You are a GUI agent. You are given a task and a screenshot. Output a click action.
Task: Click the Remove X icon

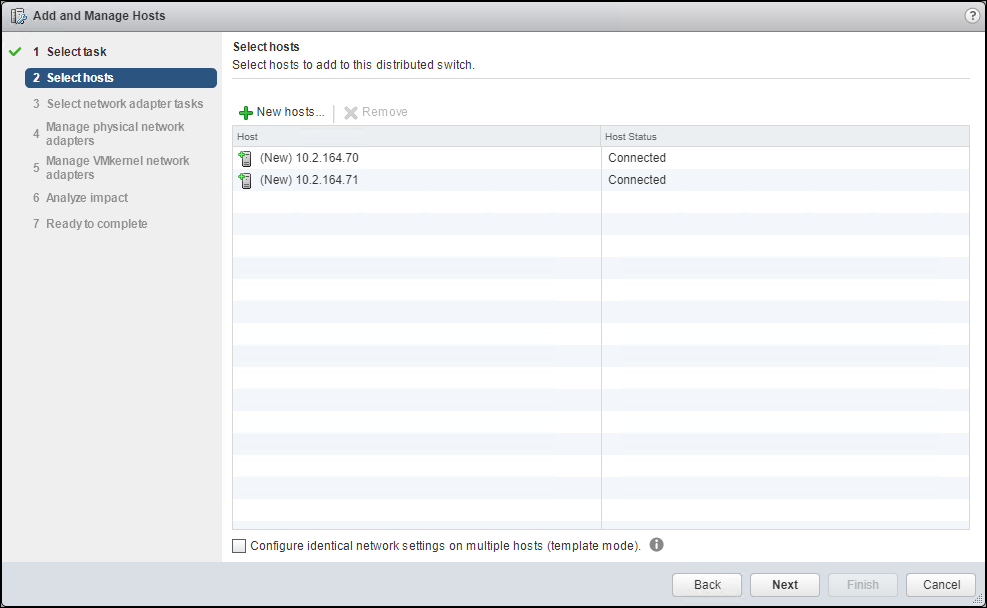click(351, 111)
